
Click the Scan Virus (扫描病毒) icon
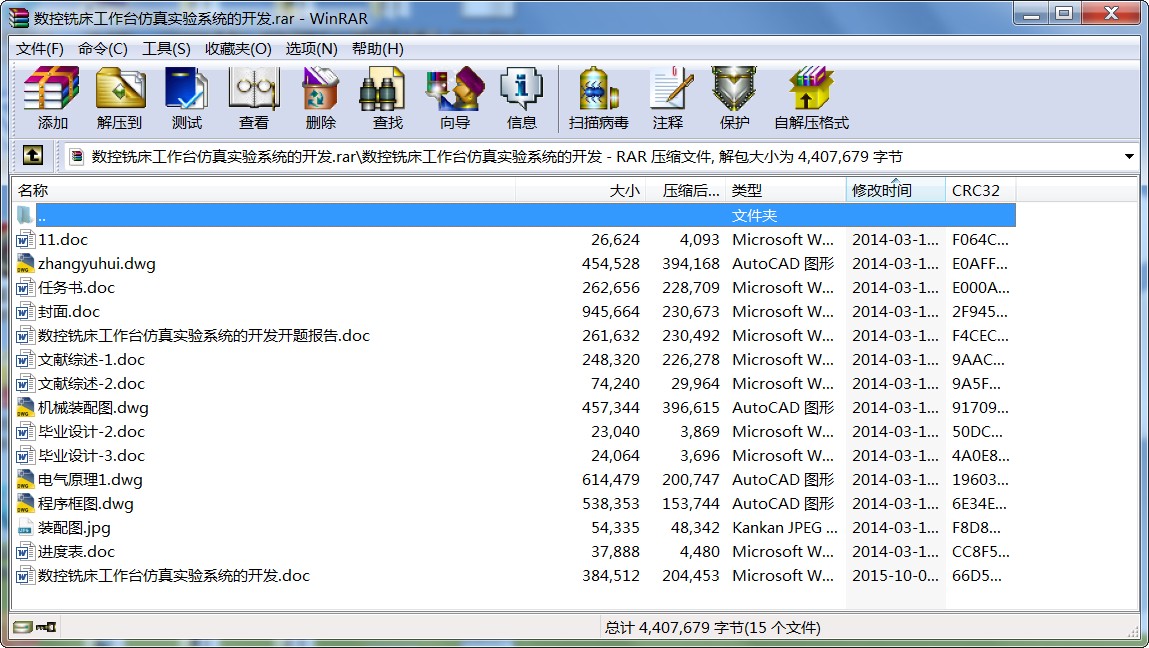point(598,98)
